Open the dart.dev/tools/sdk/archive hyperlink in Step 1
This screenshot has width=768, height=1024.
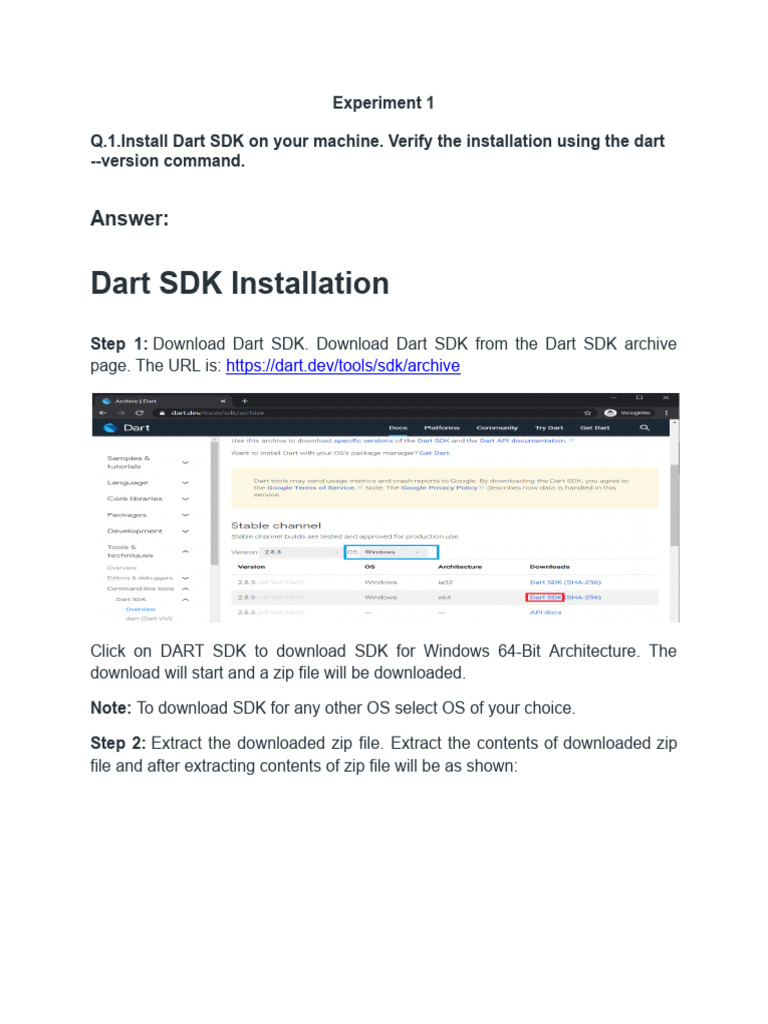(343, 366)
